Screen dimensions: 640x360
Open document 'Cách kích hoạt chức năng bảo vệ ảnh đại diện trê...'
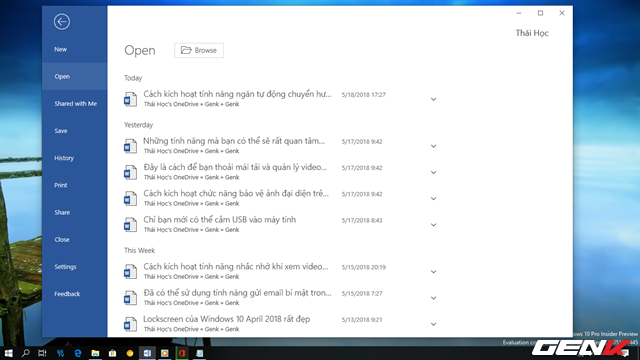point(236,193)
